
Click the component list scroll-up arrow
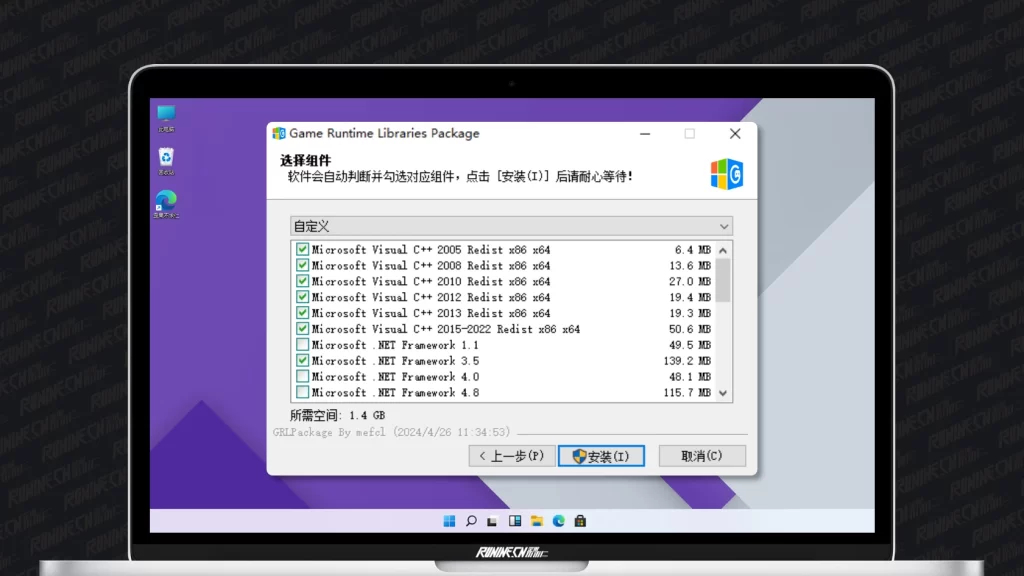click(723, 249)
